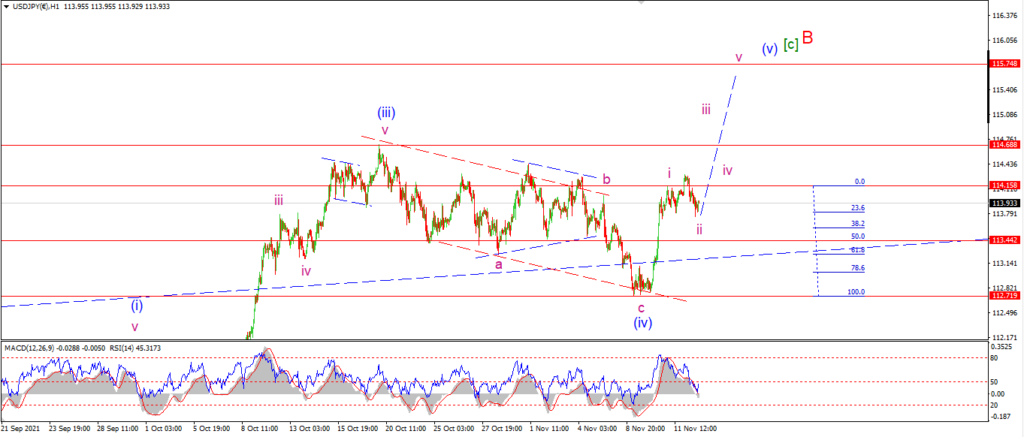Click the red B wave label
Screen dimensions: 1024x437
click(808, 37)
